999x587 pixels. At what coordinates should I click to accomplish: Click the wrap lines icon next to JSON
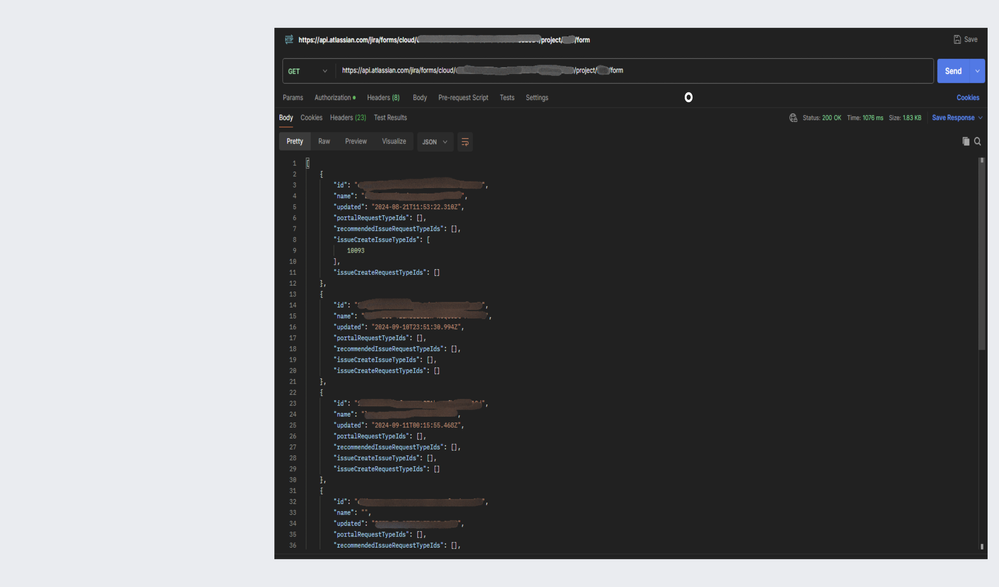point(465,141)
